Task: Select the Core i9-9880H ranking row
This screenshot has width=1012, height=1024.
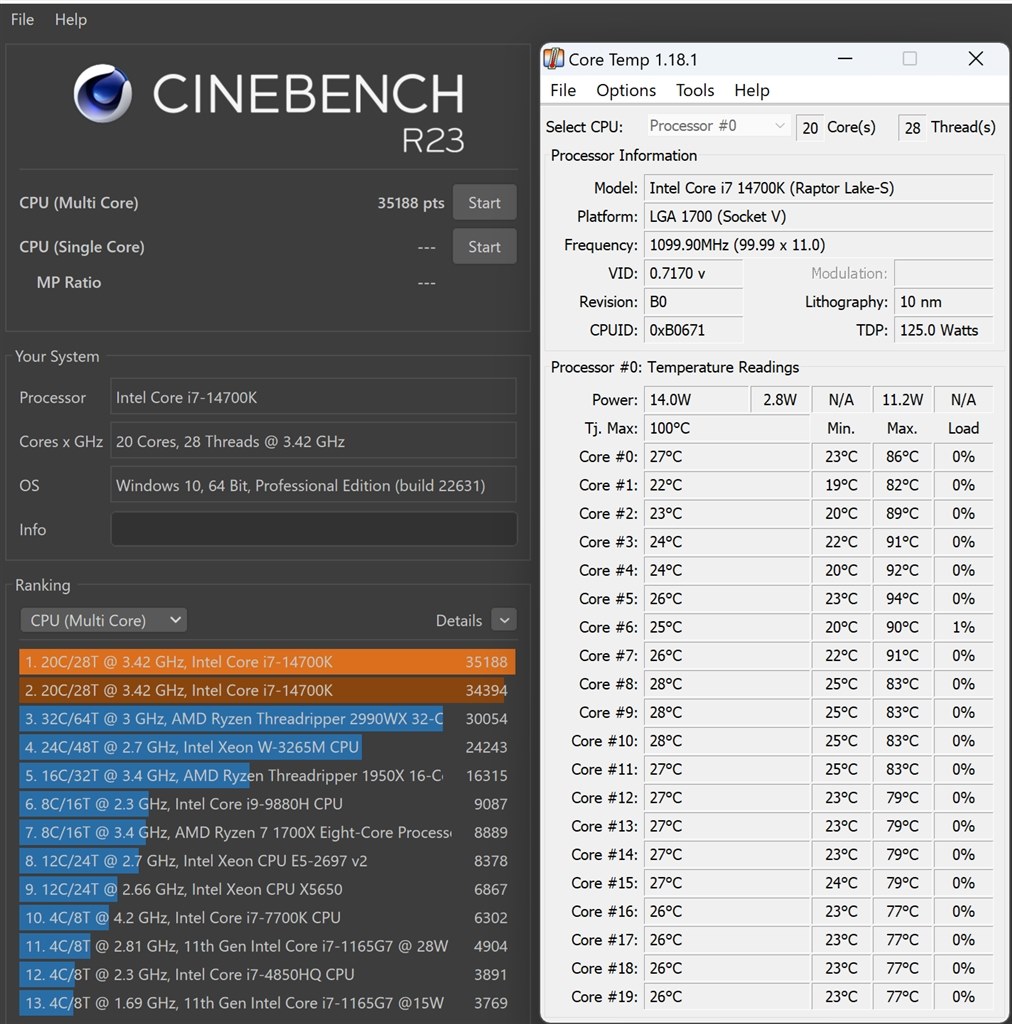Action: pos(267,804)
